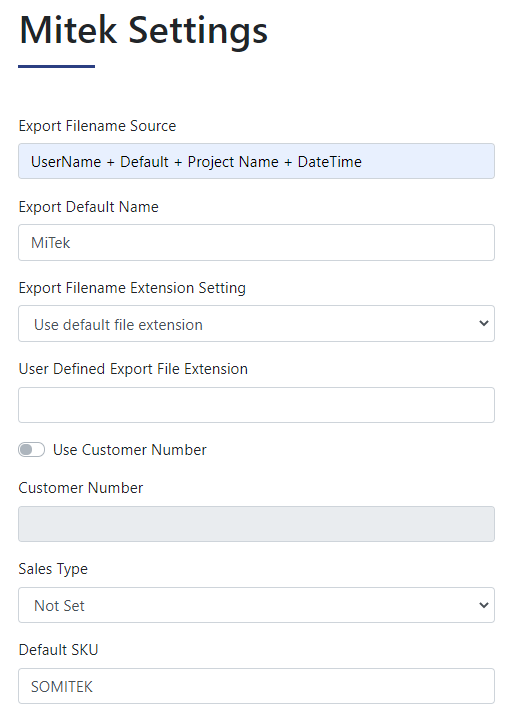Click the User Defined Export File Extension label
Screen dimensions: 522x715
pyautogui.click(x=133, y=369)
